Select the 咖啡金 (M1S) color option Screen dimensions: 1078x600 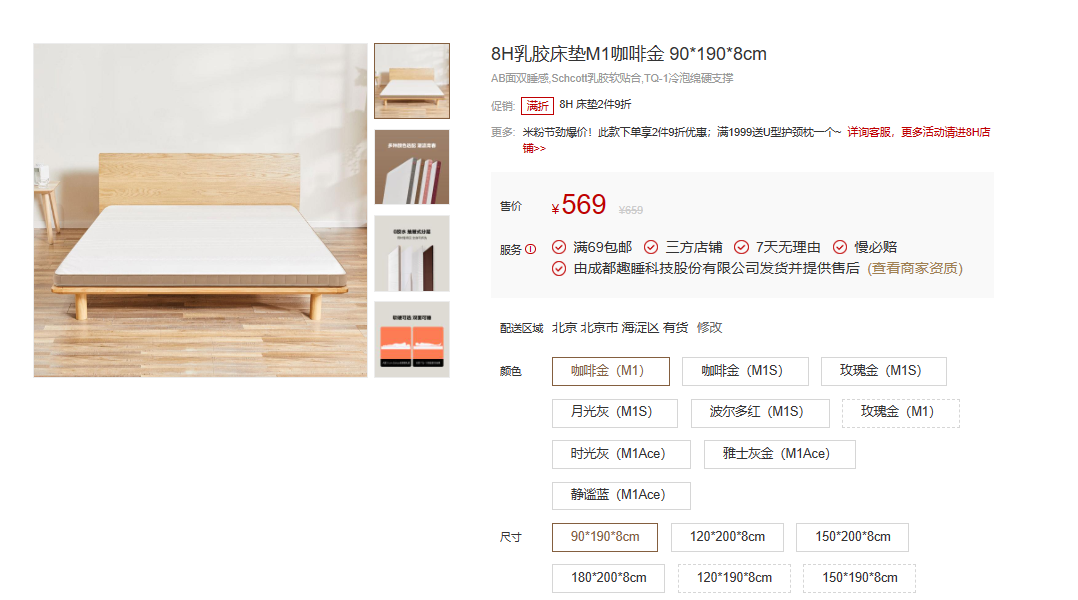tap(745, 371)
